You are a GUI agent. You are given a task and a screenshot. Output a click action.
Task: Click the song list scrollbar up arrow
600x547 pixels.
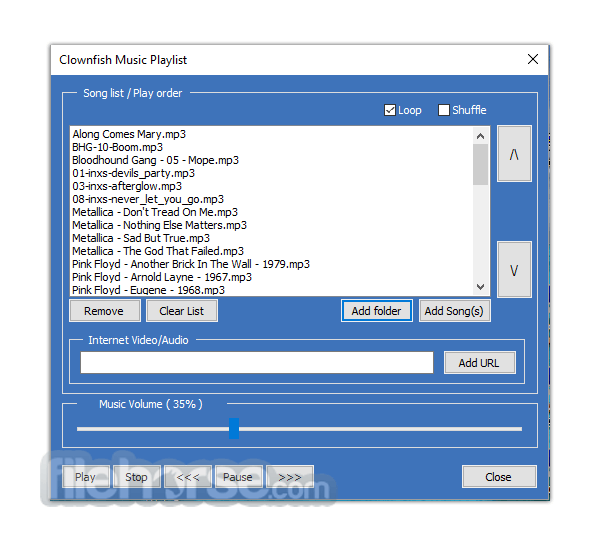coord(481,136)
